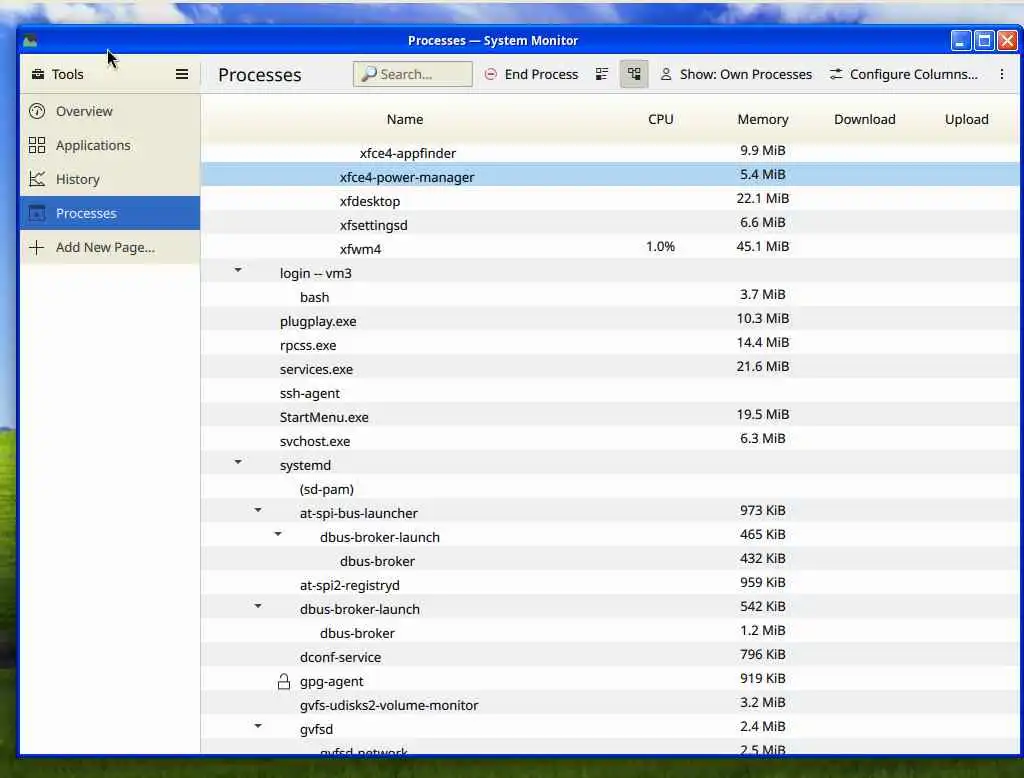Image resolution: width=1024 pixels, height=778 pixels.
Task: Select the at-spi2-registryd process
Action: coord(609,583)
